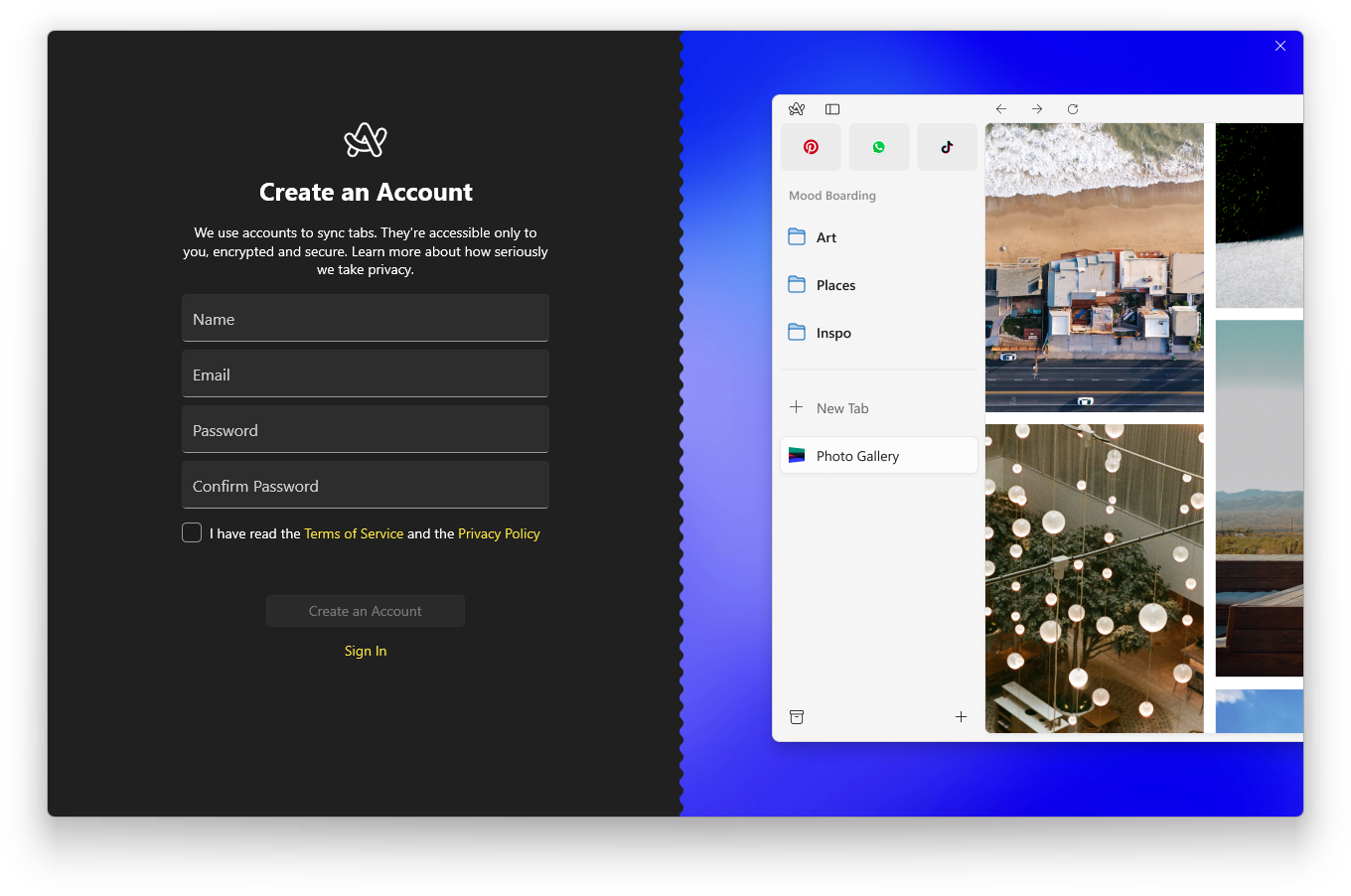Expand the Art folder
This screenshot has height=896, width=1351.
coord(826,237)
